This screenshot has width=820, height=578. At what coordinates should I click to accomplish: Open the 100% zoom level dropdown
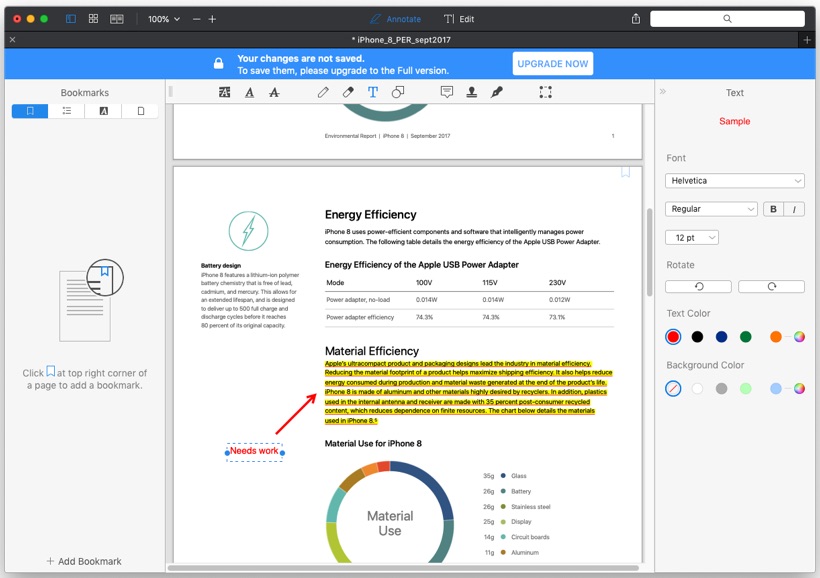pos(164,19)
